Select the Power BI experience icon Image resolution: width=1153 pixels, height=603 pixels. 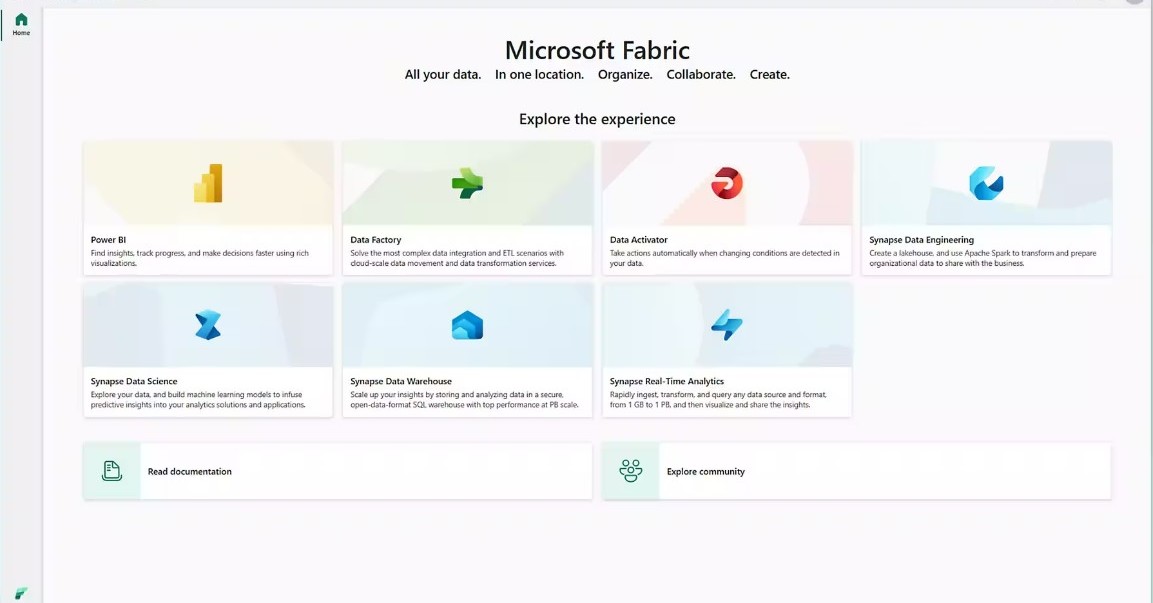[208, 183]
